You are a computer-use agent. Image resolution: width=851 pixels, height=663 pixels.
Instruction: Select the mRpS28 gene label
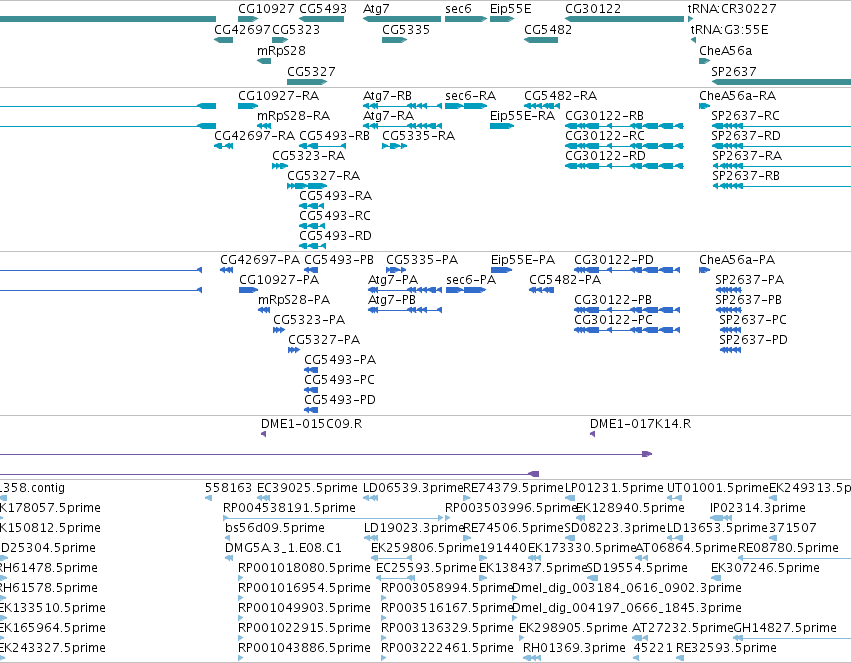pos(281,50)
